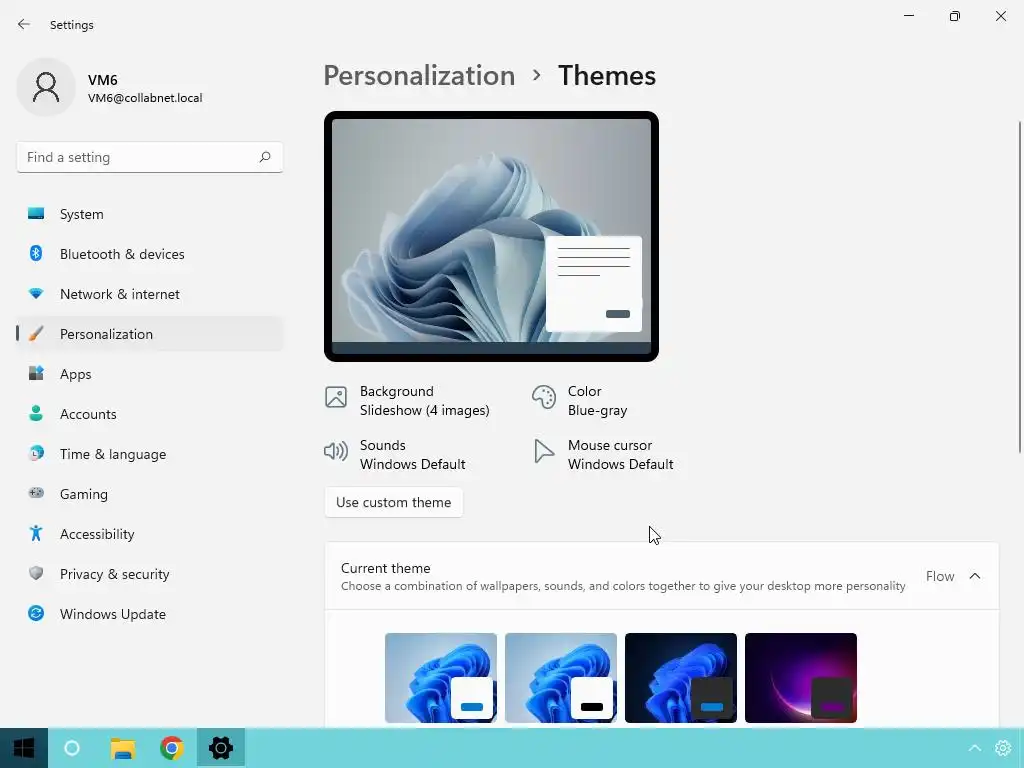Image resolution: width=1024 pixels, height=768 pixels.
Task: Click the Mouse cursor arrow icon
Action: click(x=543, y=451)
